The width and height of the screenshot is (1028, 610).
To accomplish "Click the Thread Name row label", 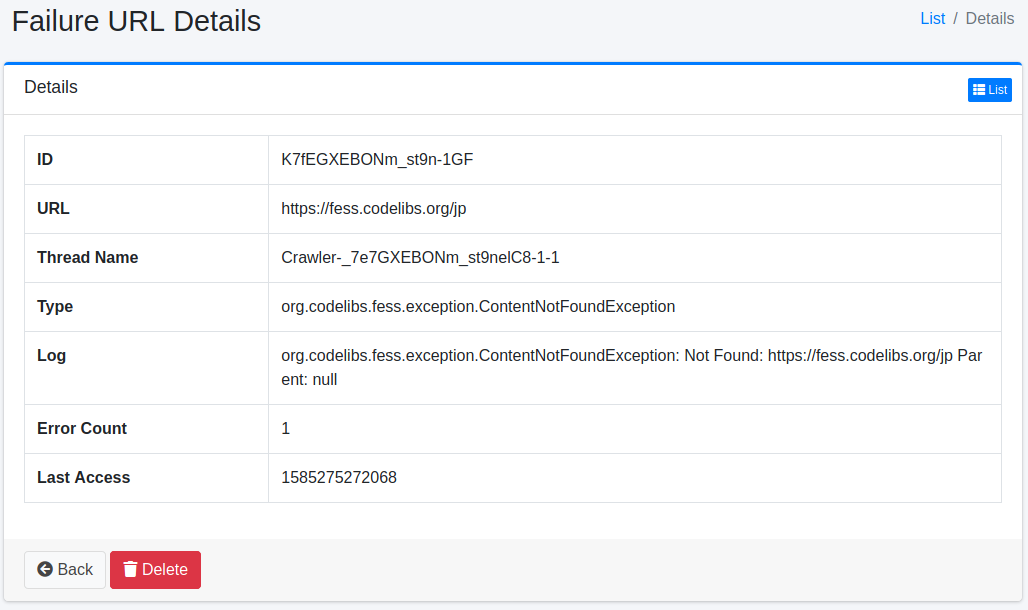I will click(x=88, y=258).
